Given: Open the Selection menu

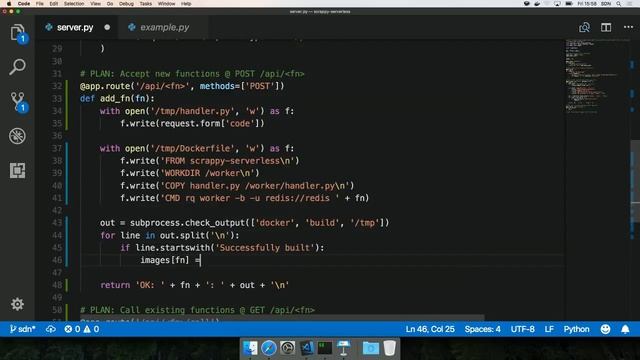Looking at the screenshot, I should coord(74,4).
